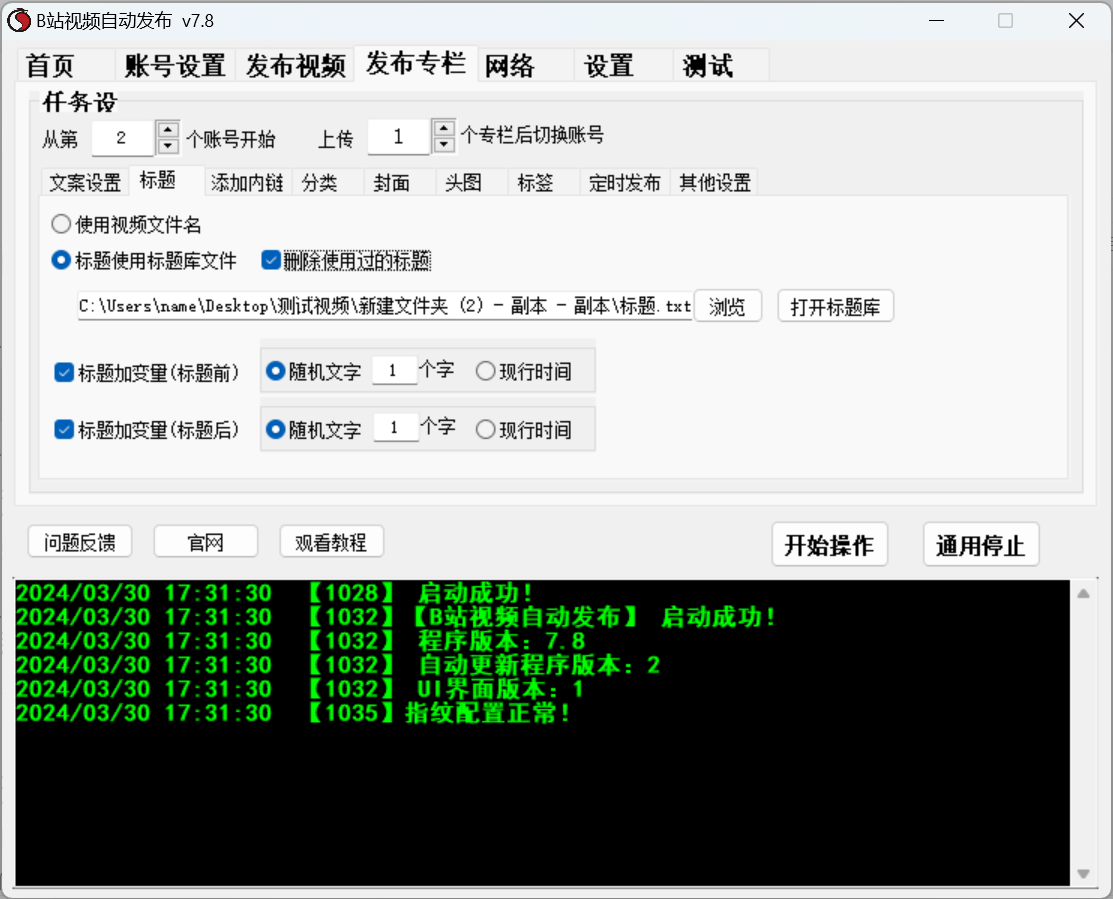
Task: Click the 观看教程 button
Action: pyautogui.click(x=331, y=542)
